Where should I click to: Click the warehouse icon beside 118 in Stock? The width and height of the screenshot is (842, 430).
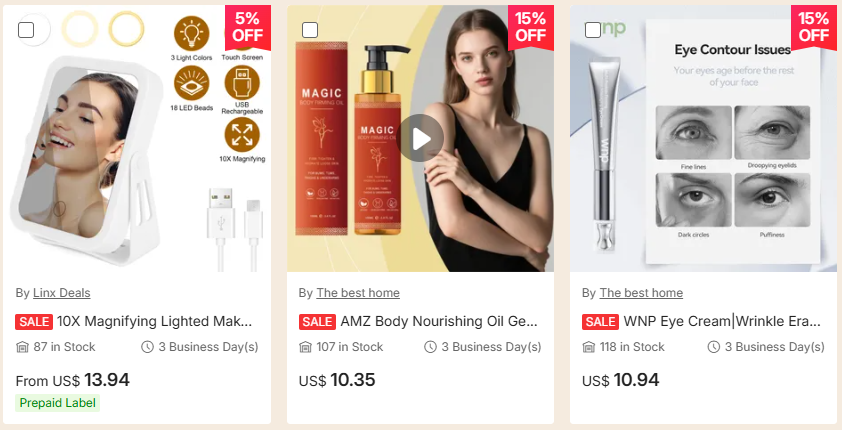point(589,347)
